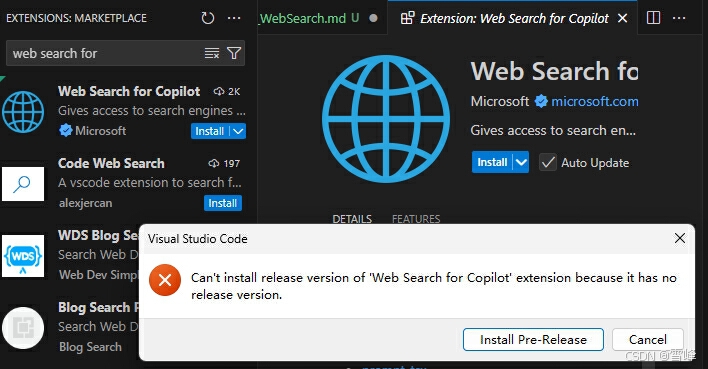Open the DETAILS tab

[x=352, y=219]
